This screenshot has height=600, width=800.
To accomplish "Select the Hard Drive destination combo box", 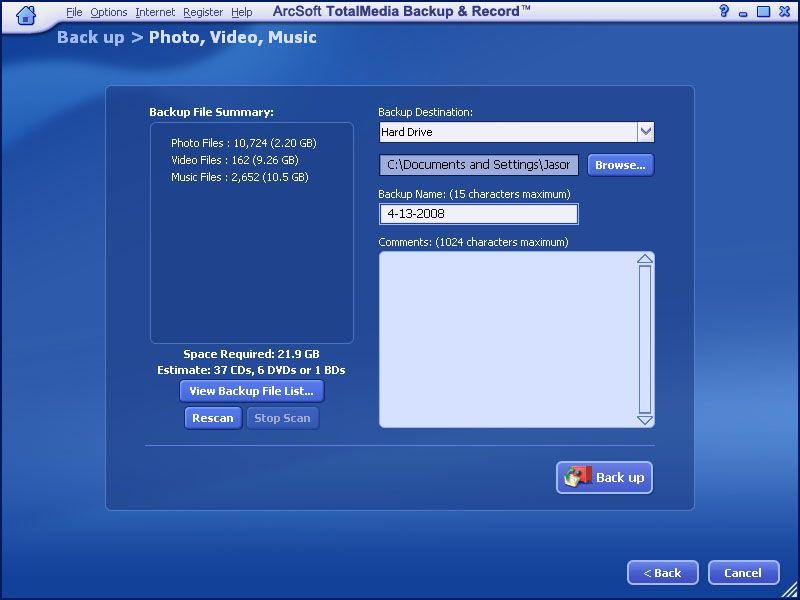I will point(516,132).
